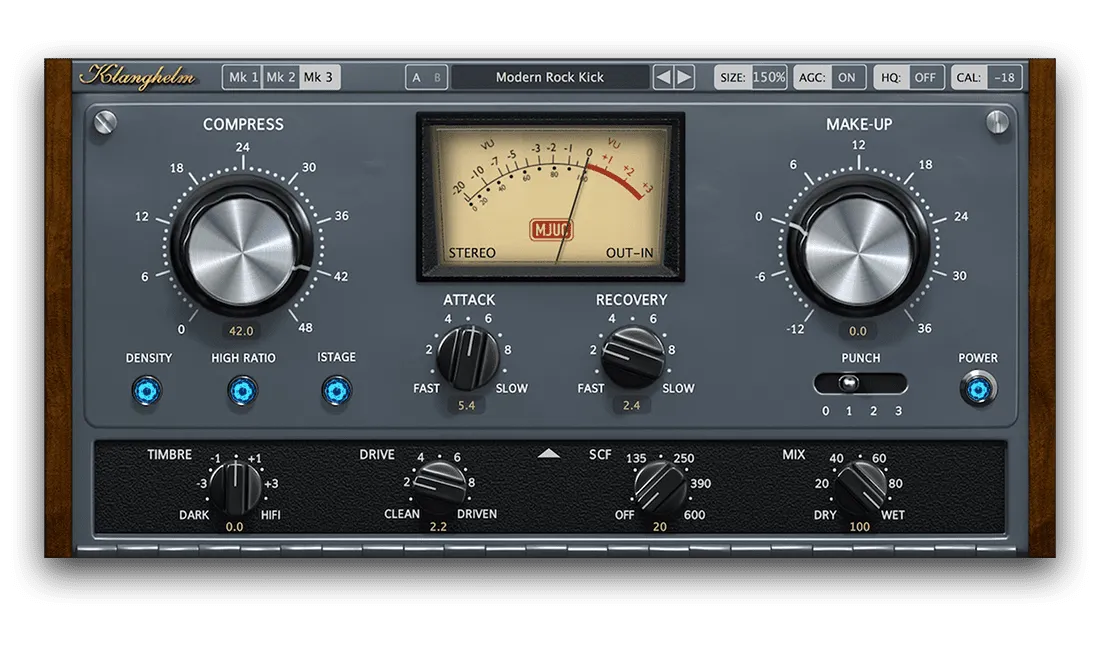Click the TIMBRE knob
Image resolution: width=1100 pixels, height=660 pixels.
point(236,487)
